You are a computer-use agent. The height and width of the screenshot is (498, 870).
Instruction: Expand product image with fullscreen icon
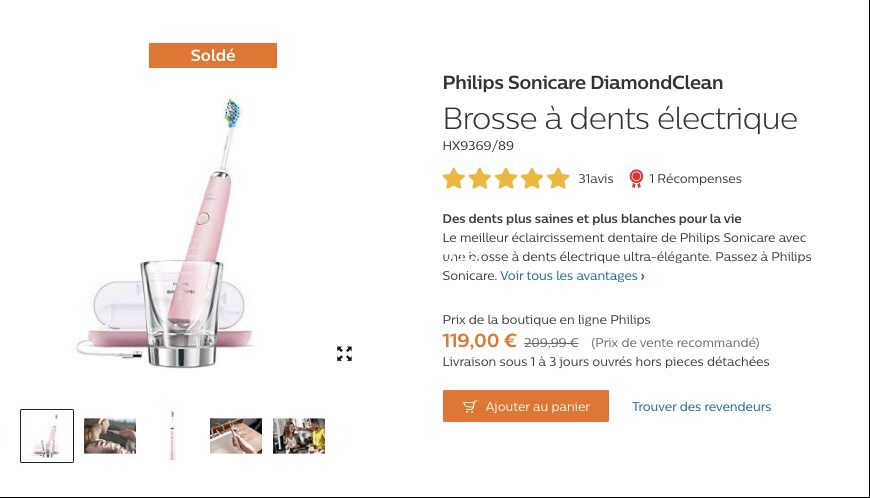[344, 353]
